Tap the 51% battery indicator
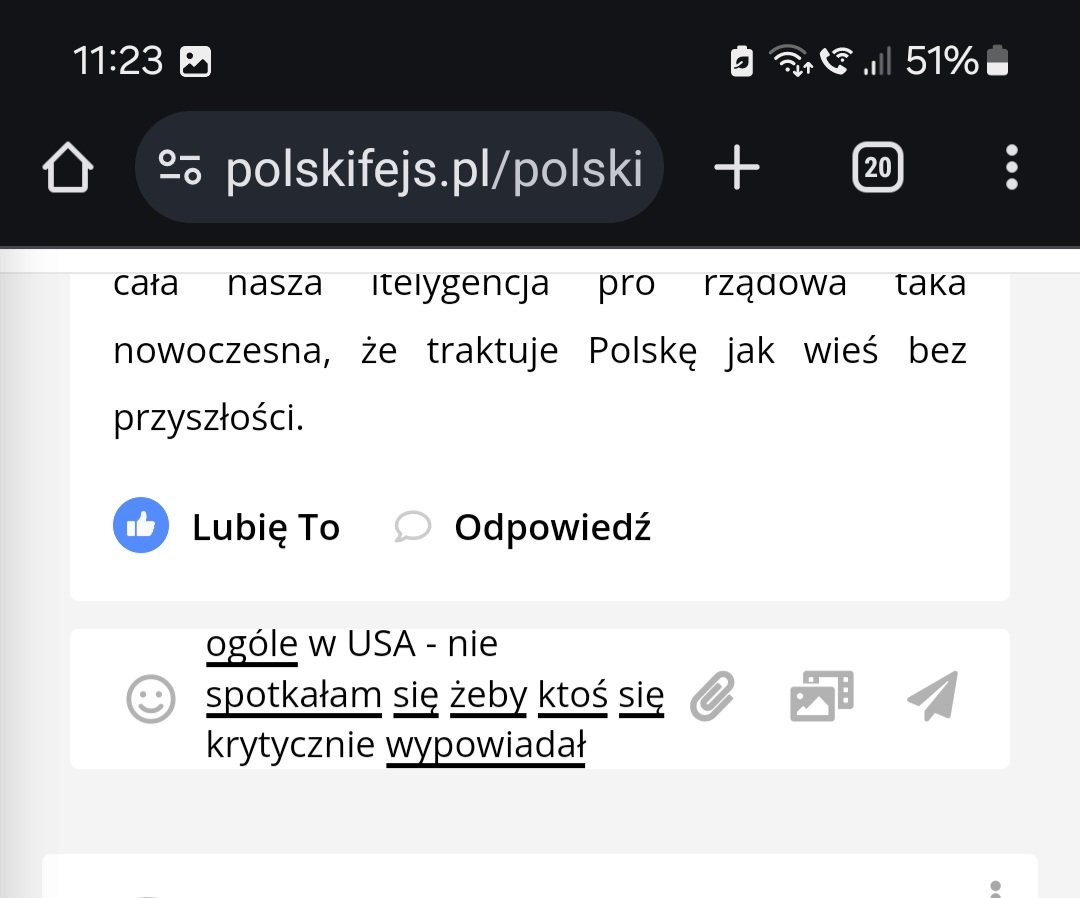This screenshot has height=898, width=1080. point(957,61)
